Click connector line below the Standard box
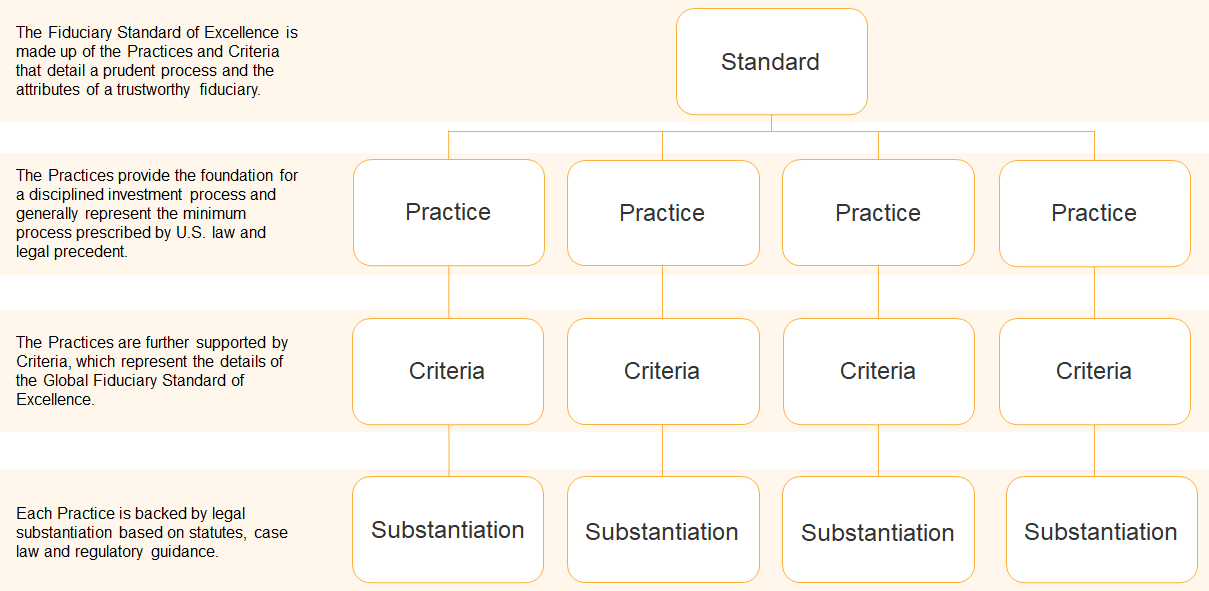The height and width of the screenshot is (591, 1209). click(771, 123)
